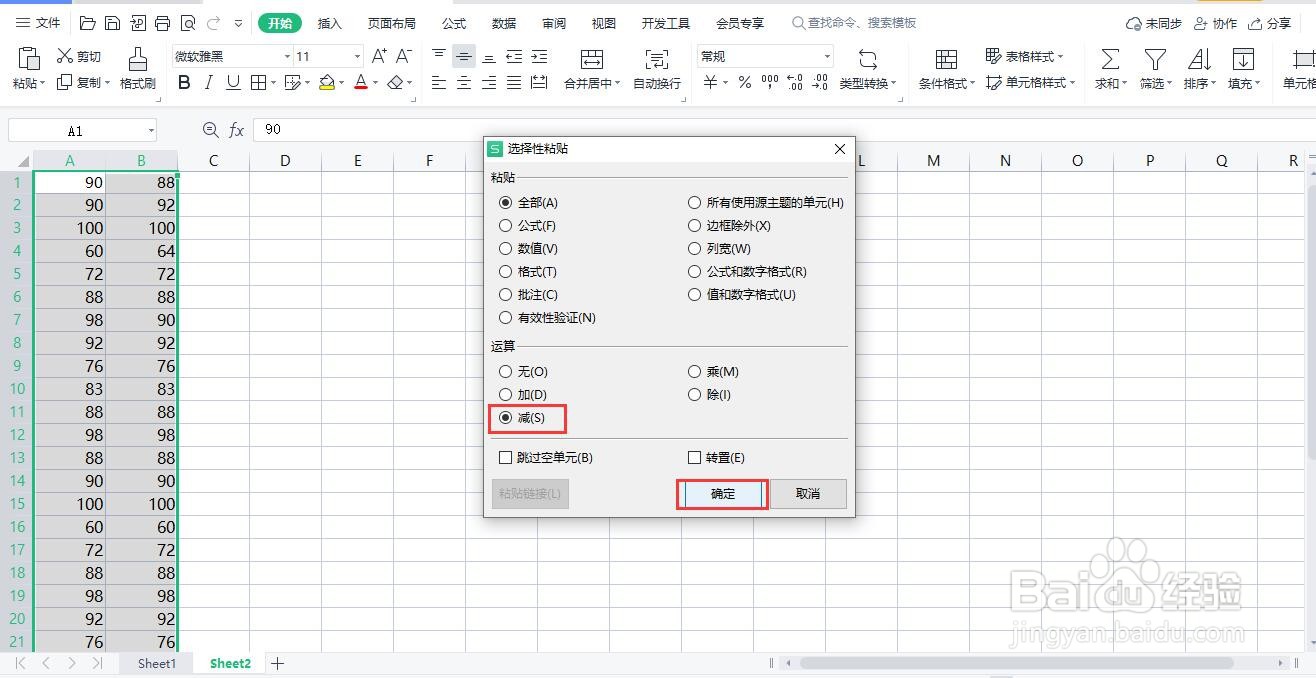Switch to the 插入 ribbon tab
Screen dimensions: 1316x678
(x=330, y=22)
